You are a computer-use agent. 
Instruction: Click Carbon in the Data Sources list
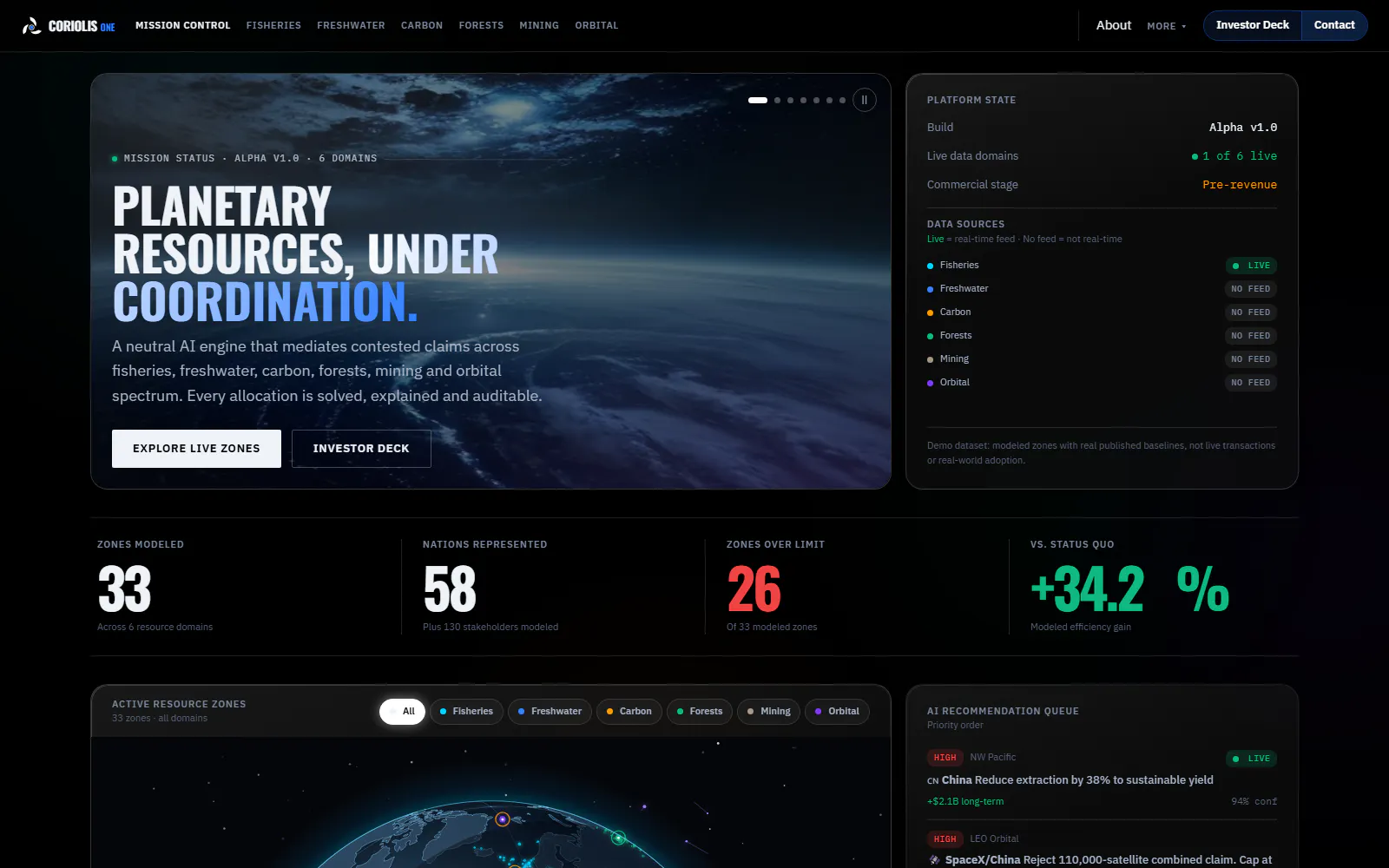955,312
